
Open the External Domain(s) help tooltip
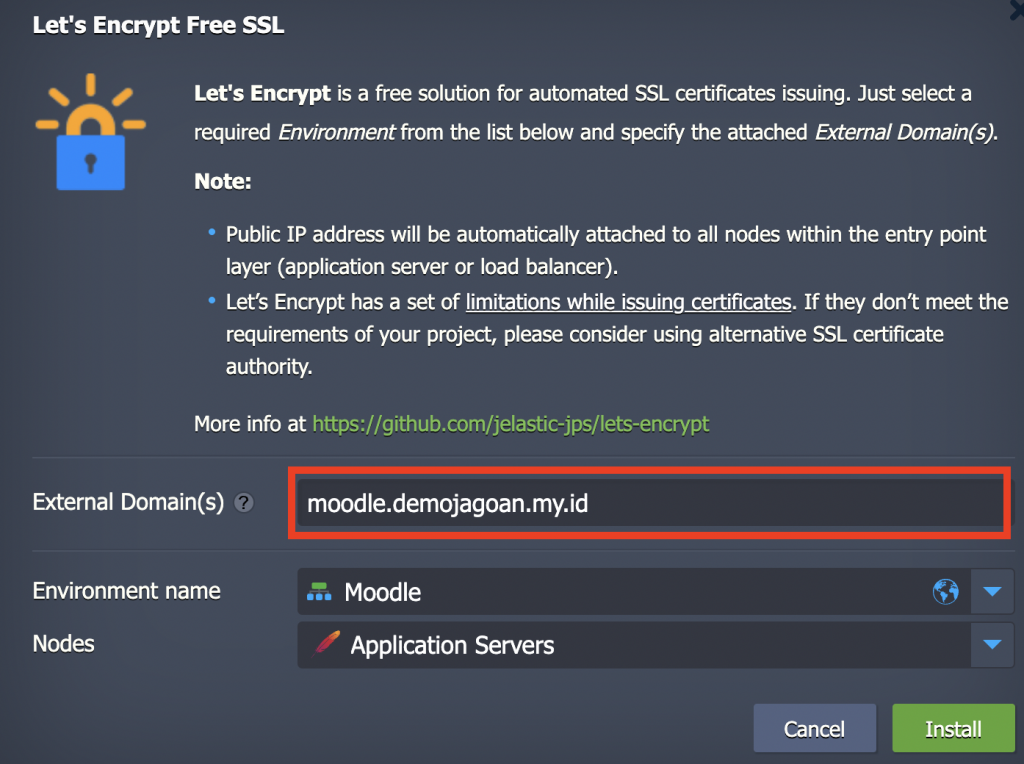pyautogui.click(x=242, y=503)
